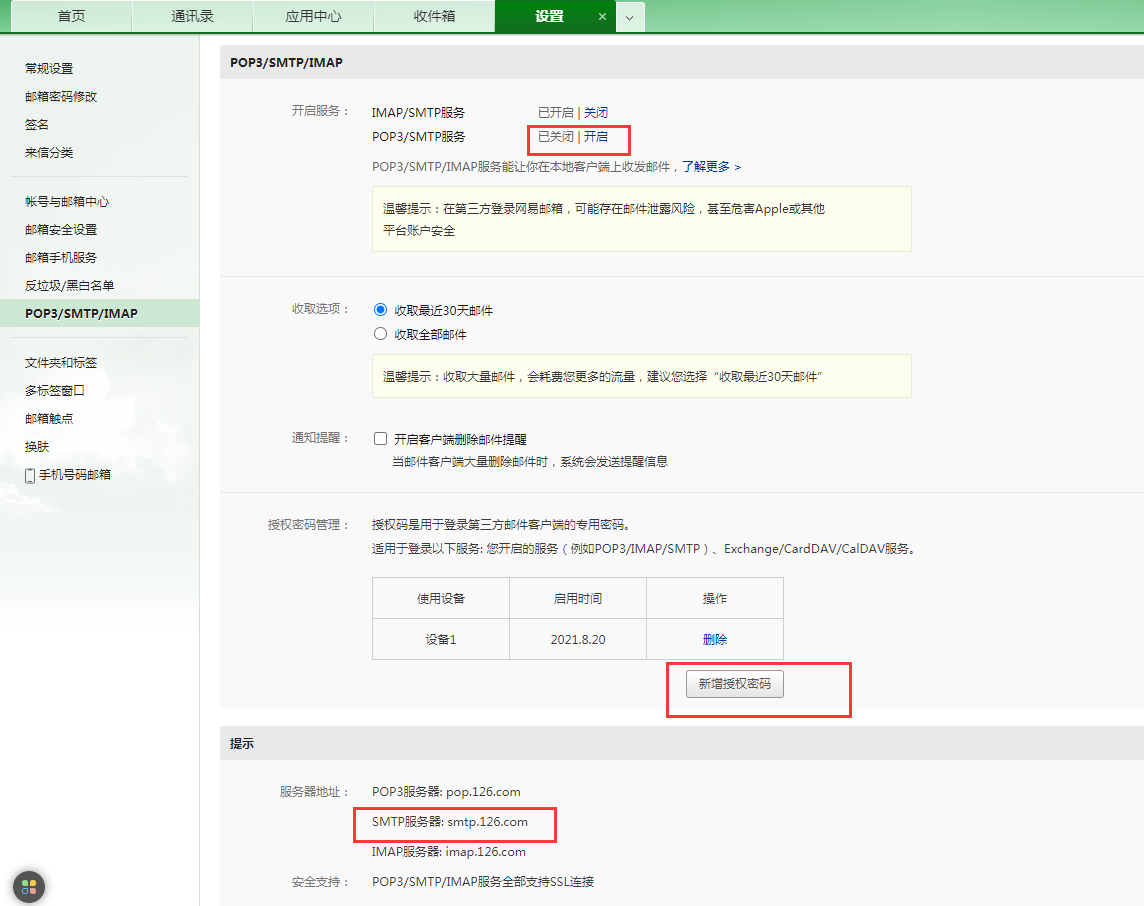
Task: Click 关闭 link for IMAP/SMTP服务
Action: (596, 112)
